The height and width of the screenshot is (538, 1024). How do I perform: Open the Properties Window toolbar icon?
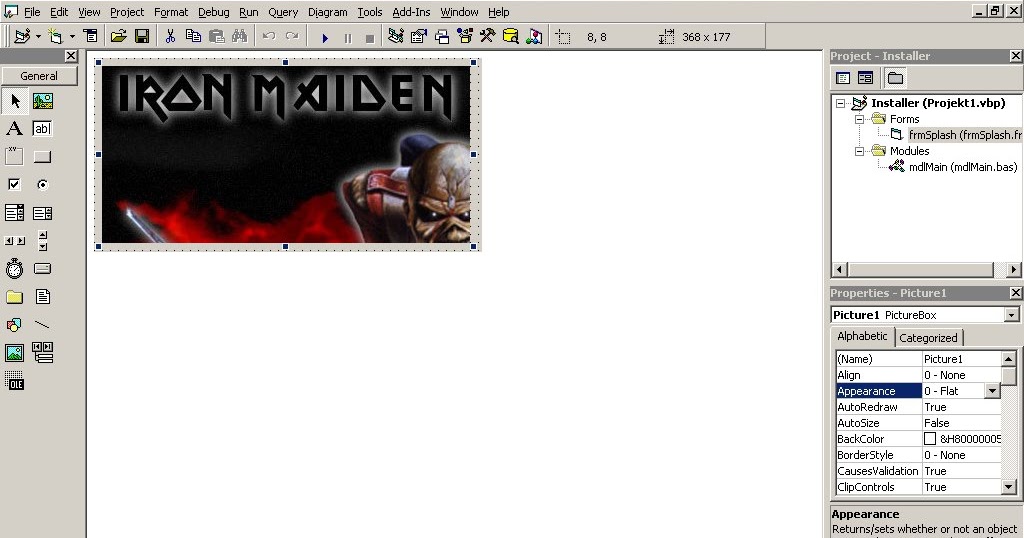[419, 37]
